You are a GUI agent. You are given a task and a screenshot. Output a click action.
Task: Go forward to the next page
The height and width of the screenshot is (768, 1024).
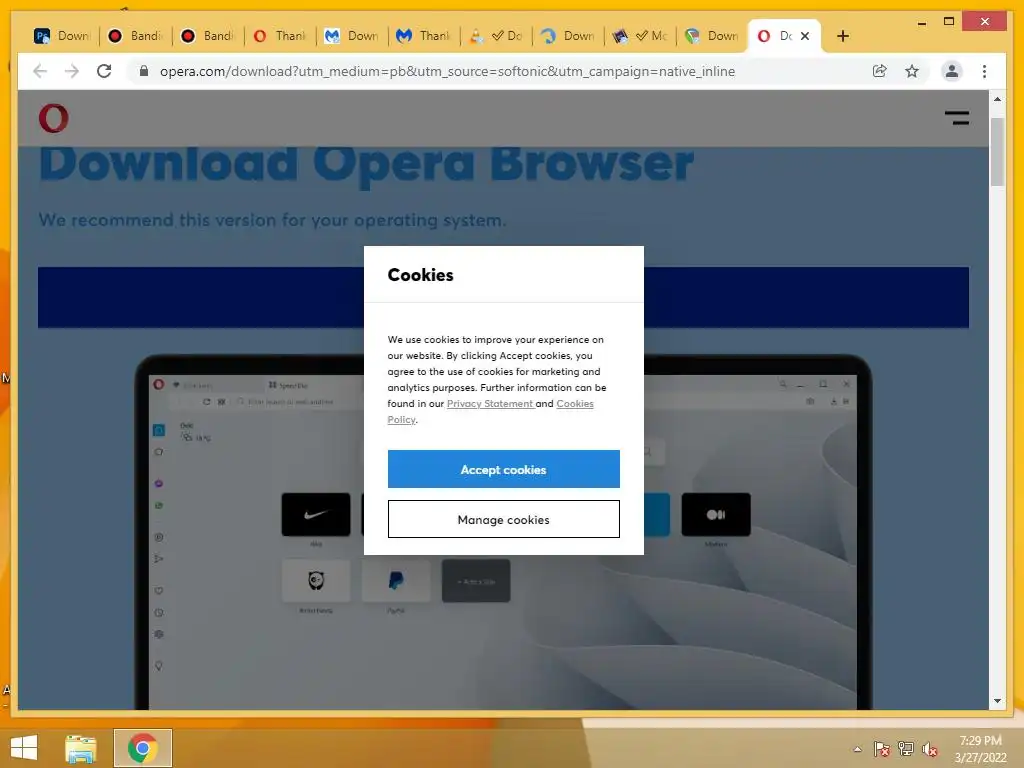pos(72,71)
